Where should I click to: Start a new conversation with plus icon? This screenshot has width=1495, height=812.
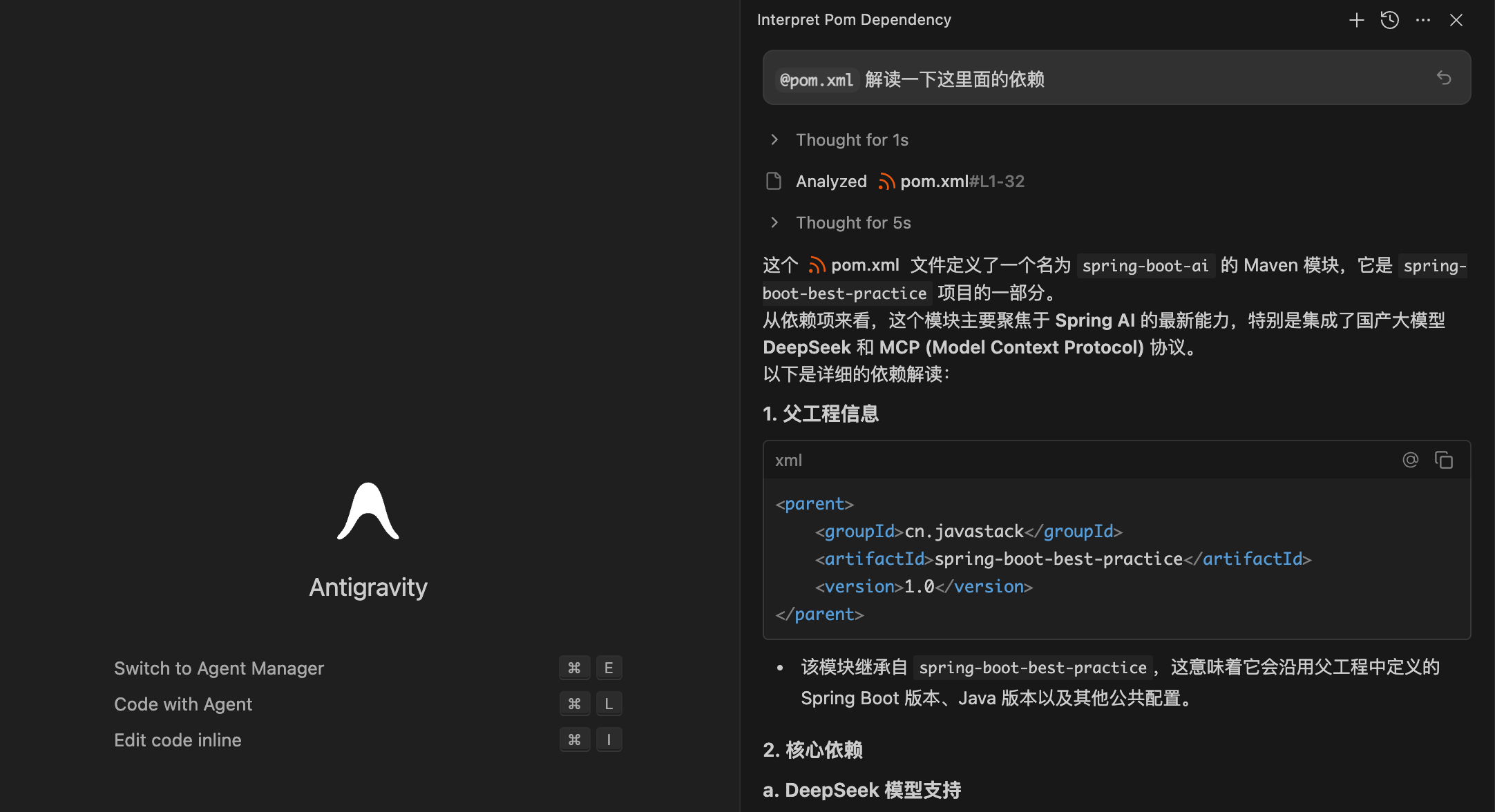coord(1356,20)
